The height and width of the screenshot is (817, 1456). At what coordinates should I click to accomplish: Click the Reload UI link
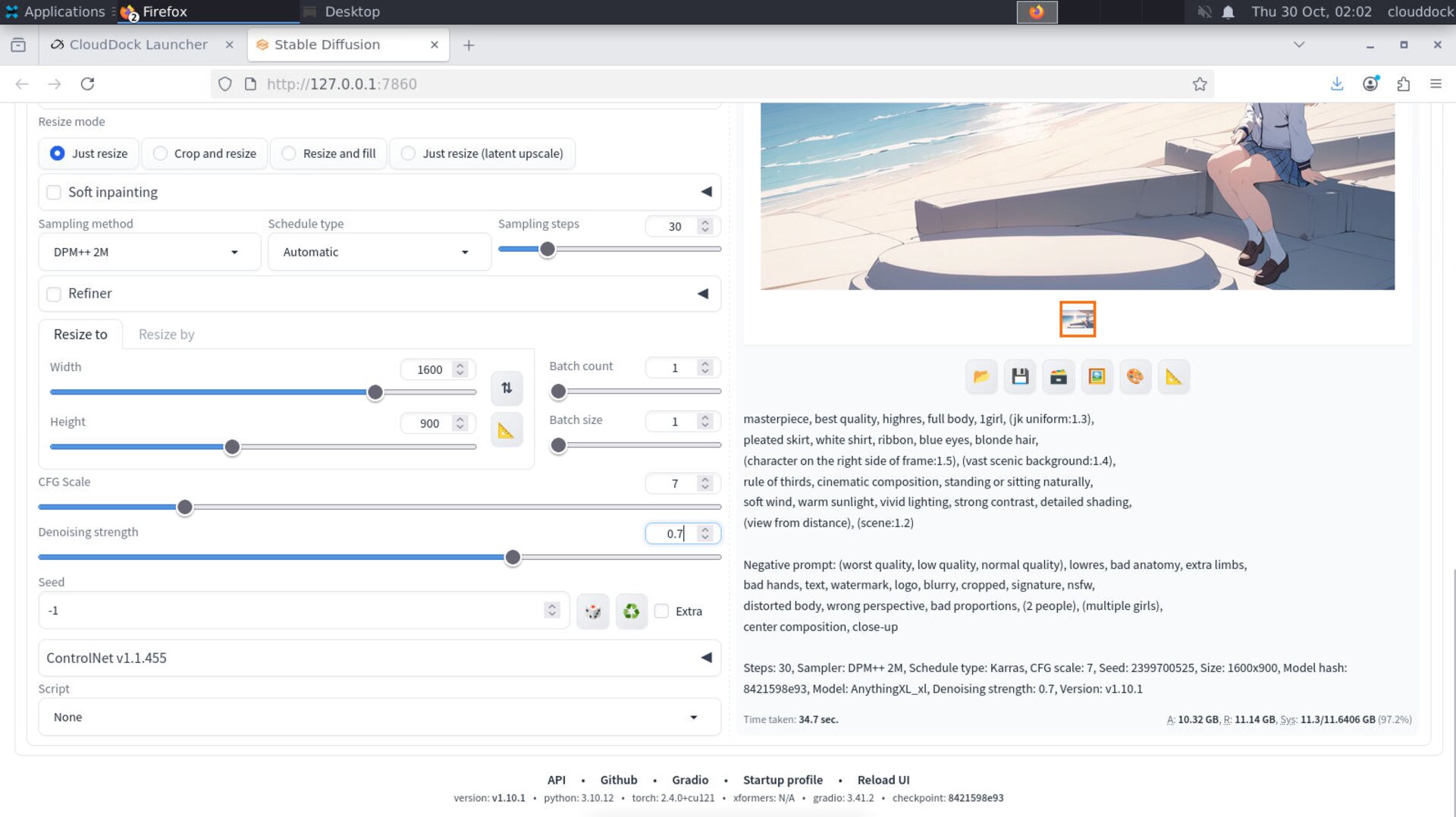(x=883, y=780)
